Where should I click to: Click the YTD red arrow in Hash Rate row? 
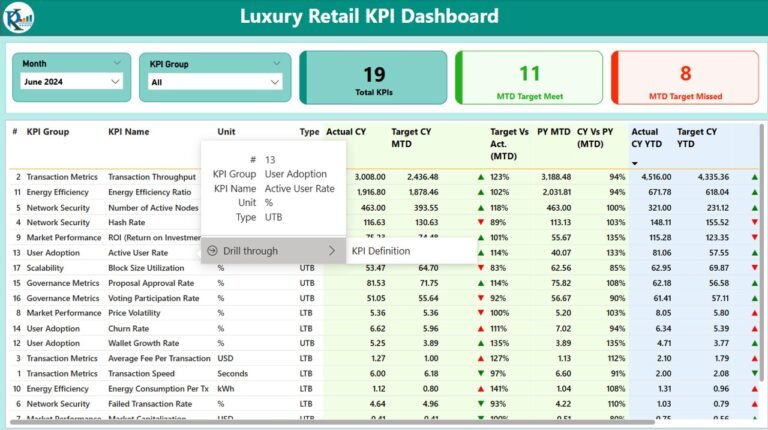(x=755, y=222)
